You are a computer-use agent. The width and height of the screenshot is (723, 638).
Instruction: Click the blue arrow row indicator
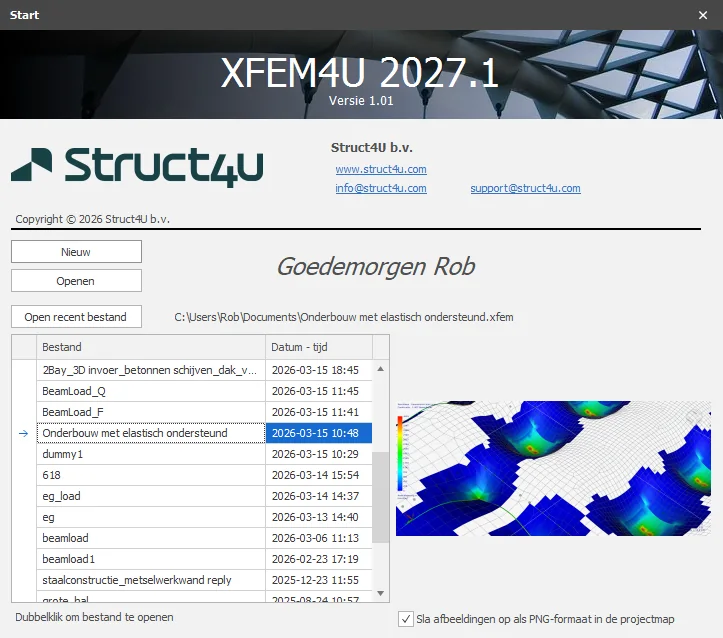point(24,433)
